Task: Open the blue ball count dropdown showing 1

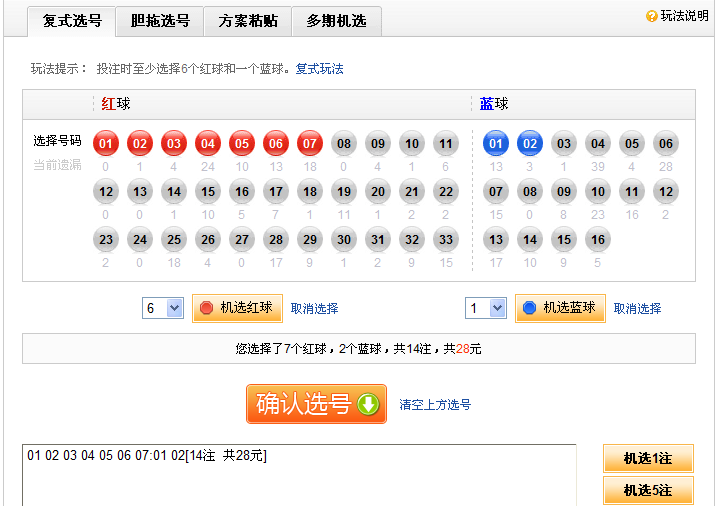Action: [x=486, y=308]
